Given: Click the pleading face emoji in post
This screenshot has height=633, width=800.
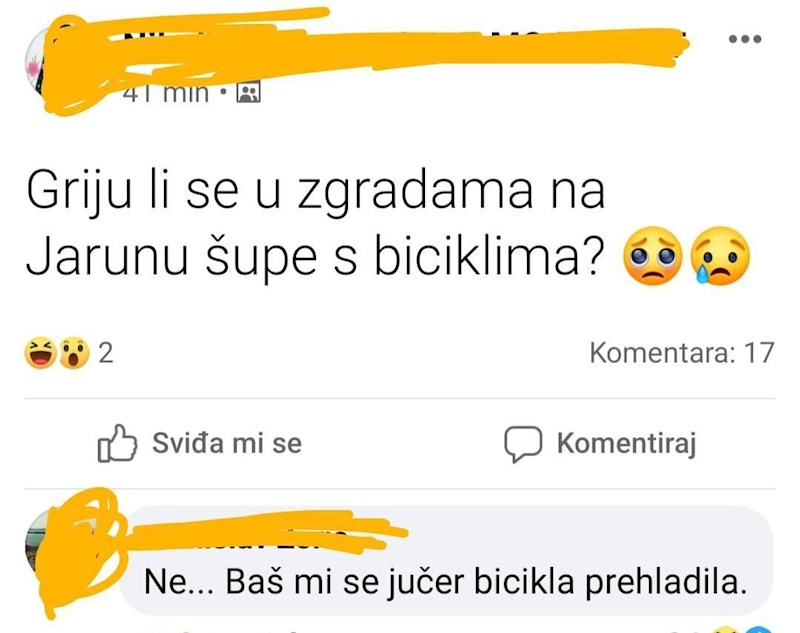Looking at the screenshot, I should point(653,256).
